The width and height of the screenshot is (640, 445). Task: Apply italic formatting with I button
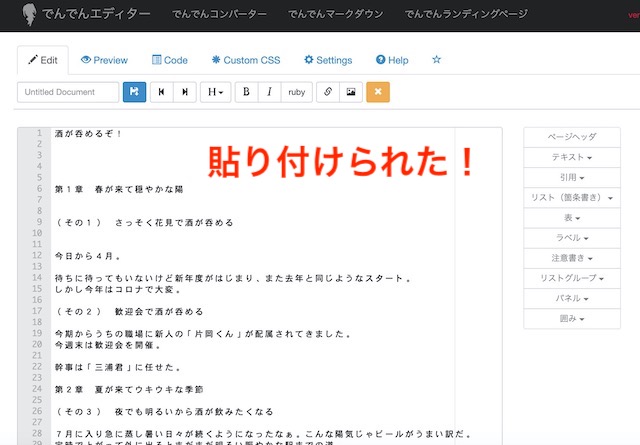click(x=270, y=91)
